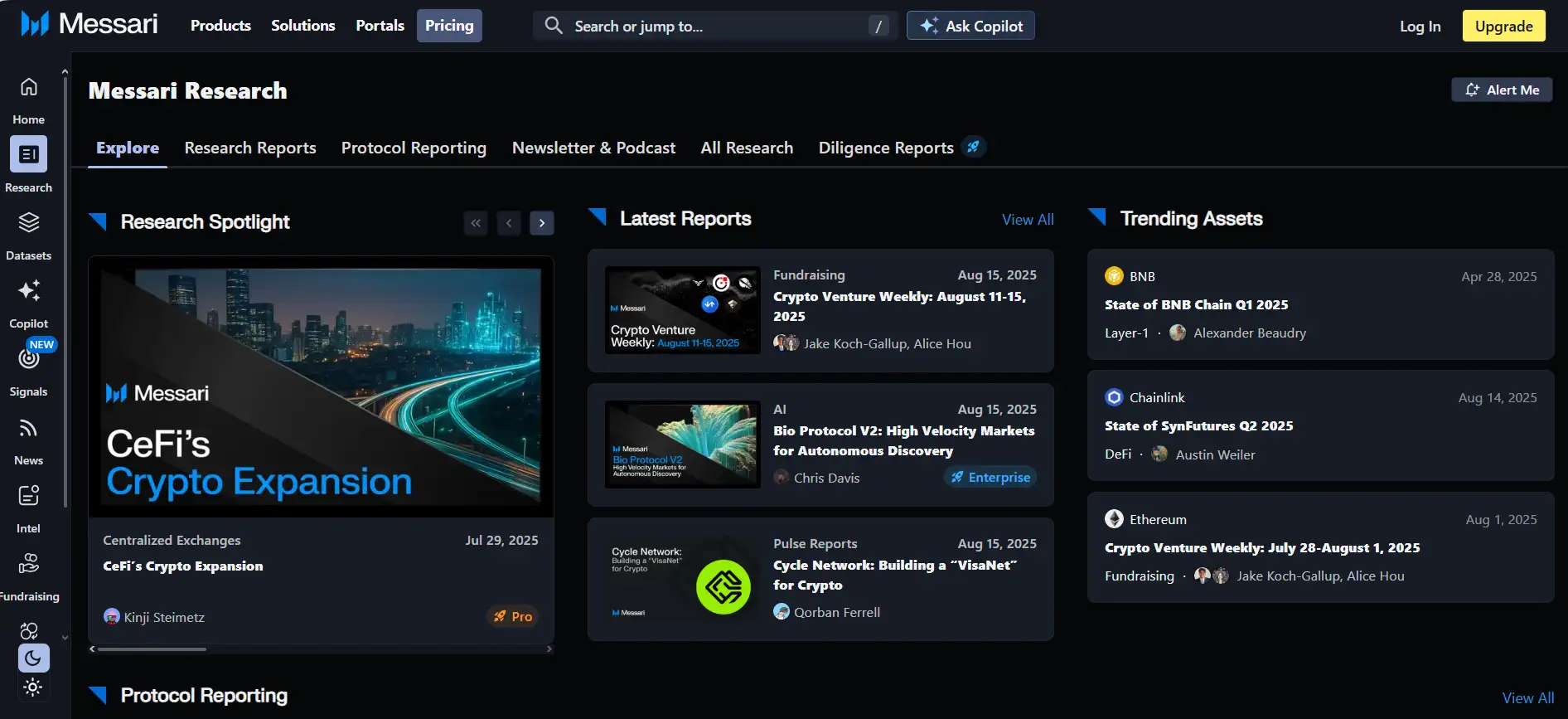Click View All for Latest Reports
1568x719 pixels.
point(1028,220)
